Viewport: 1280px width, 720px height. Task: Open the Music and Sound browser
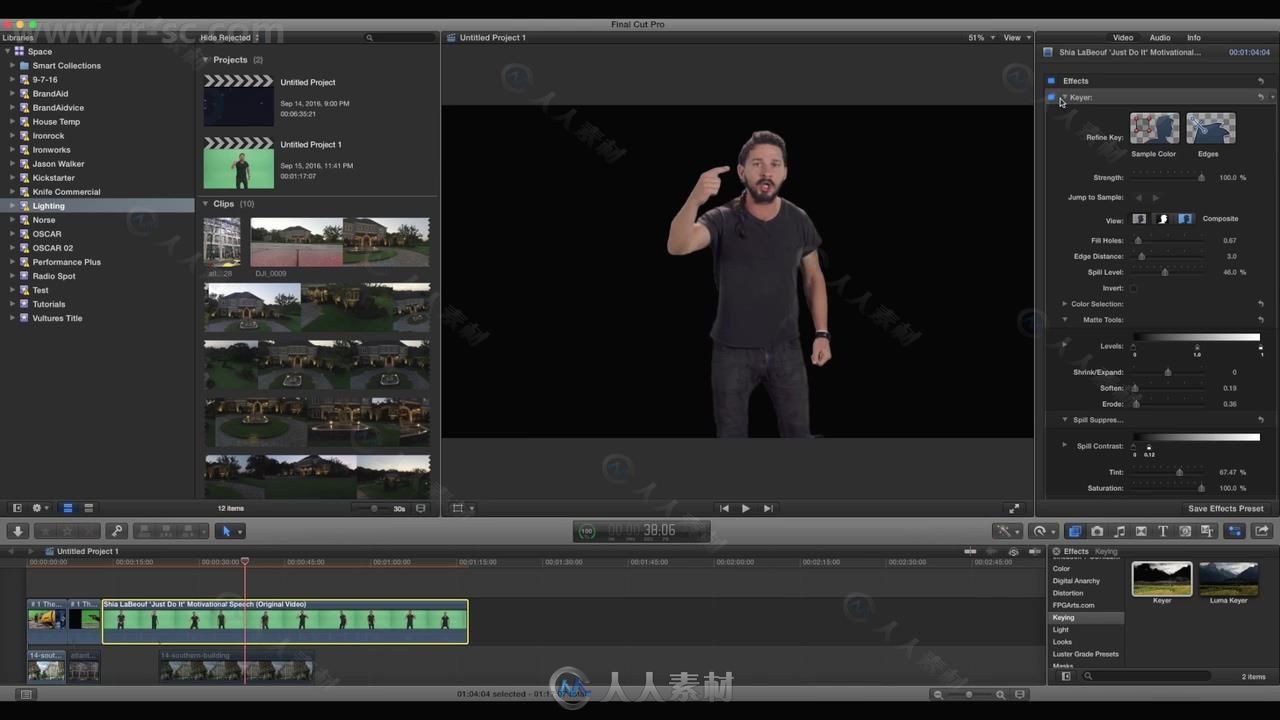pos(1119,531)
